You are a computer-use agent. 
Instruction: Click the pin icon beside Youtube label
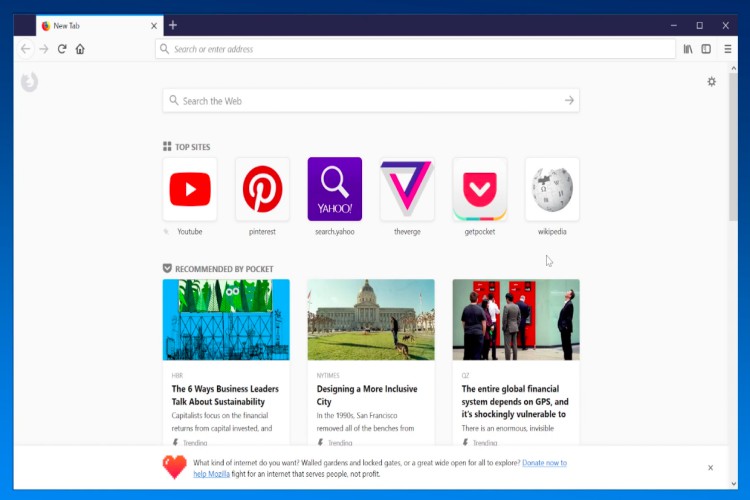pyautogui.click(x=166, y=232)
